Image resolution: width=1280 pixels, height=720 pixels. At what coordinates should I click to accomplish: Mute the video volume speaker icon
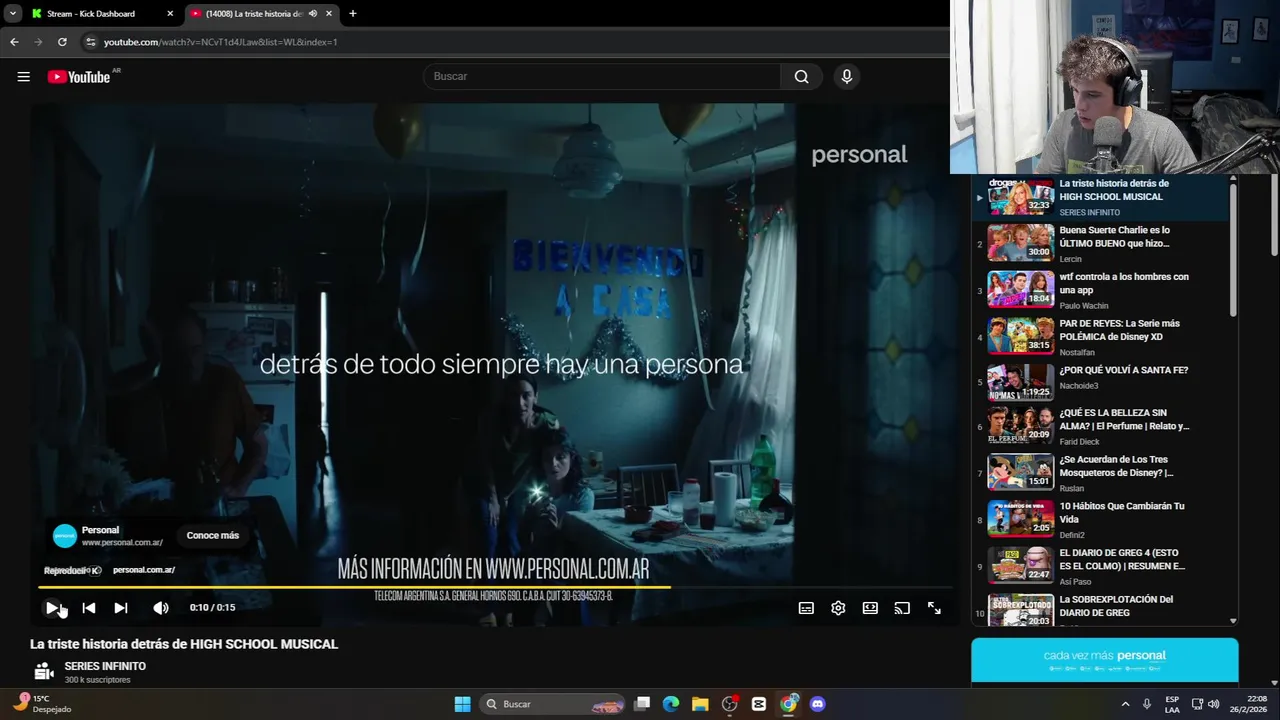(161, 607)
